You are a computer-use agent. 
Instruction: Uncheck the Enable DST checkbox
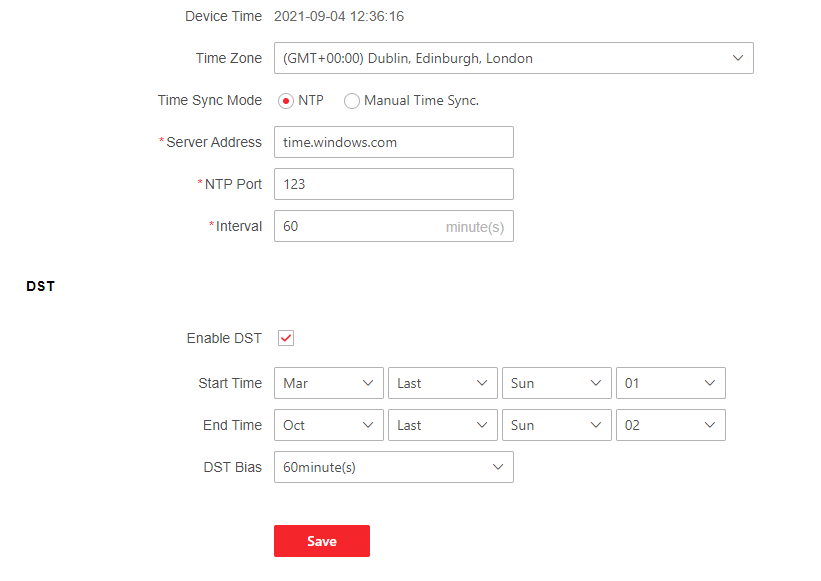click(x=286, y=338)
